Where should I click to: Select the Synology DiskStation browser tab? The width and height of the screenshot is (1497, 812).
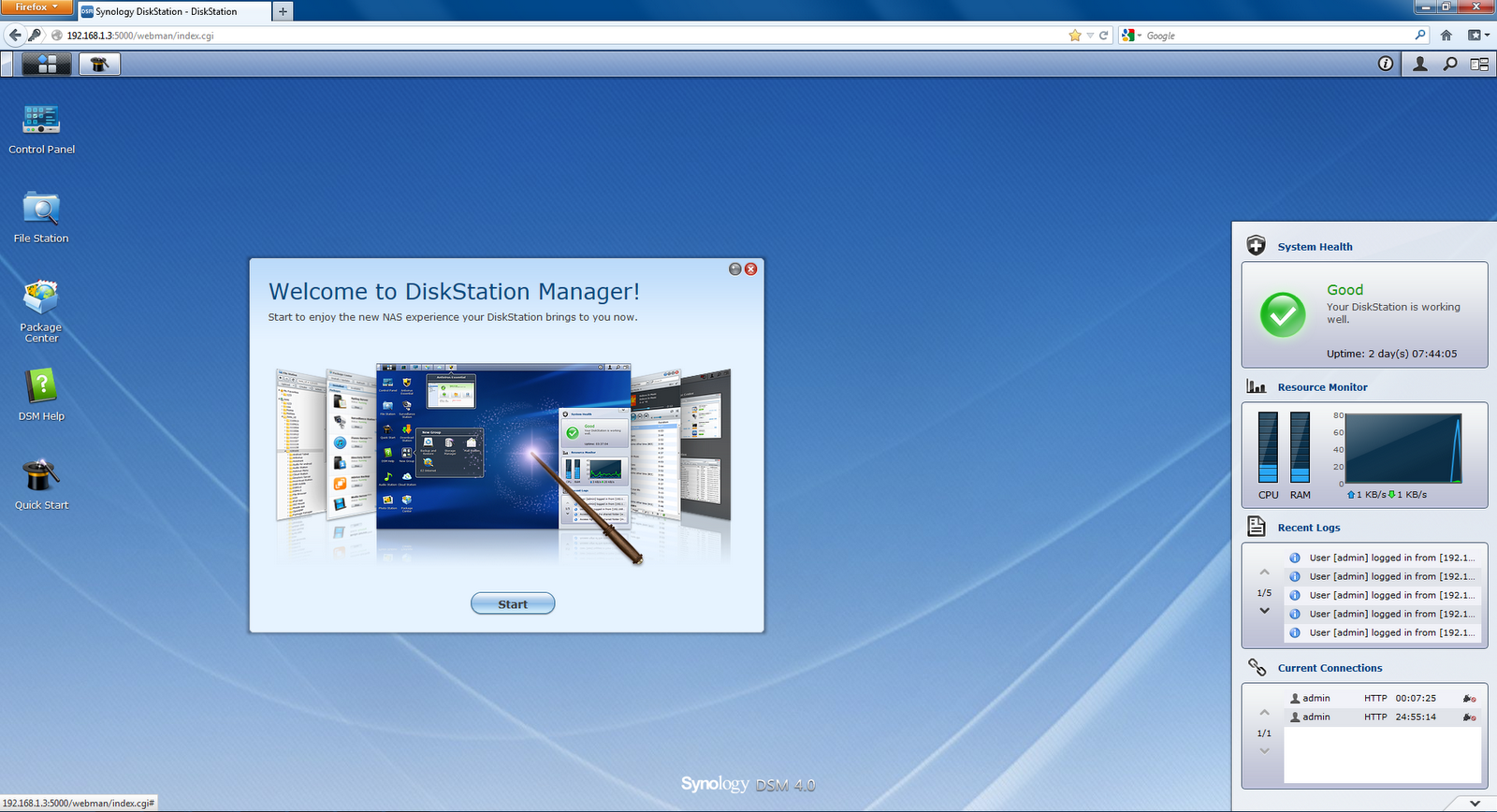click(x=174, y=11)
